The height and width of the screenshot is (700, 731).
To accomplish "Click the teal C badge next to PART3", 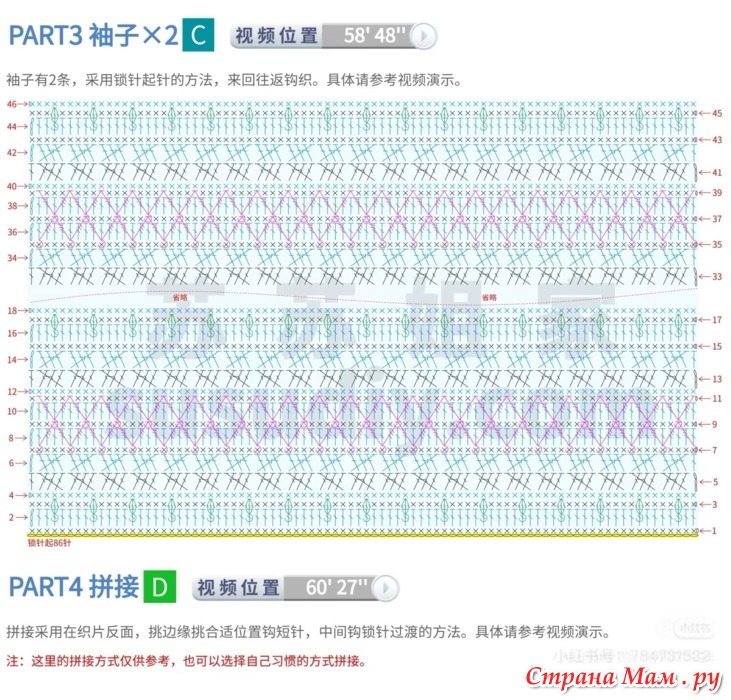I will point(198,37).
